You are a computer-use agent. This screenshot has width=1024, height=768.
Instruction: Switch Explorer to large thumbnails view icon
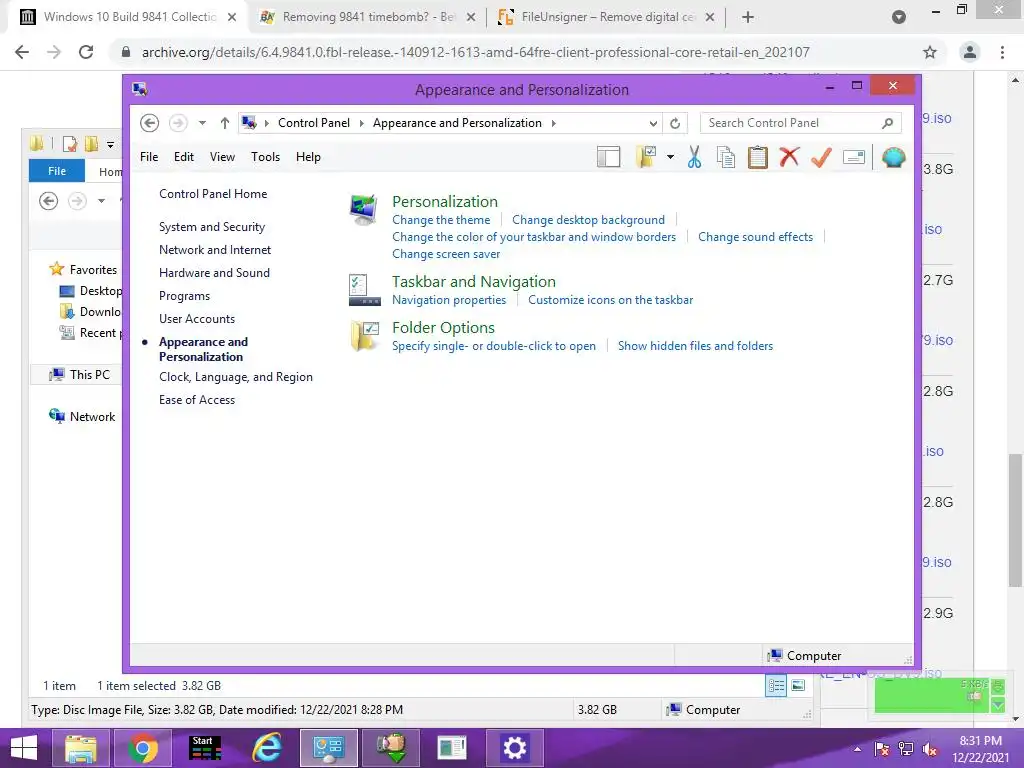point(798,686)
